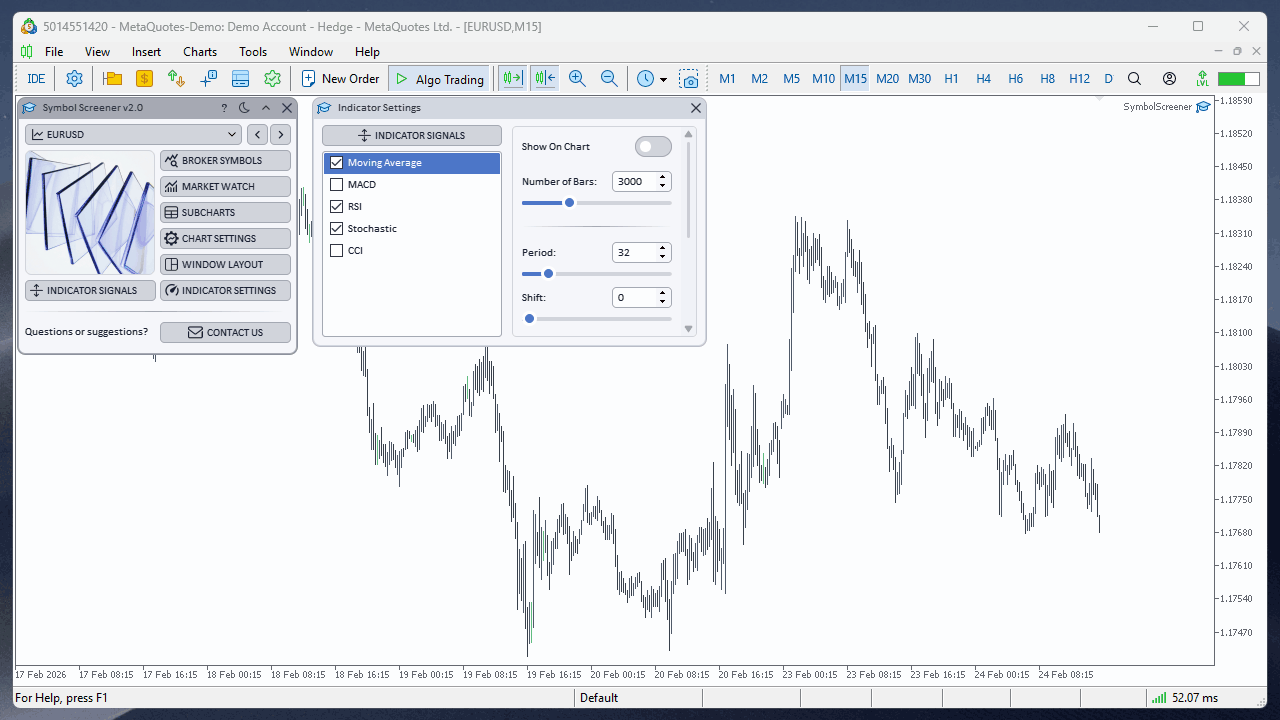Collapse the Symbol Screener panel

coord(266,107)
